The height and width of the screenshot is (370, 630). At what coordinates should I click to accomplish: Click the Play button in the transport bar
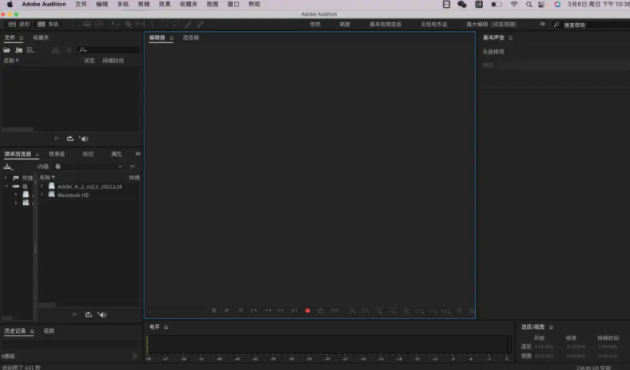coord(227,311)
